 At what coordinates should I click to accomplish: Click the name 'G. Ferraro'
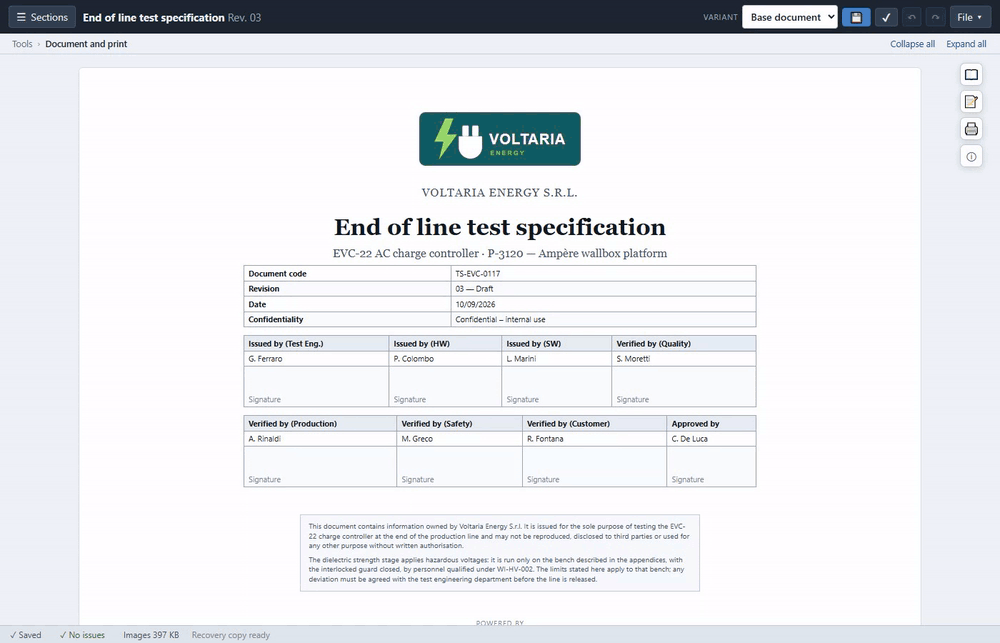pos(265,359)
